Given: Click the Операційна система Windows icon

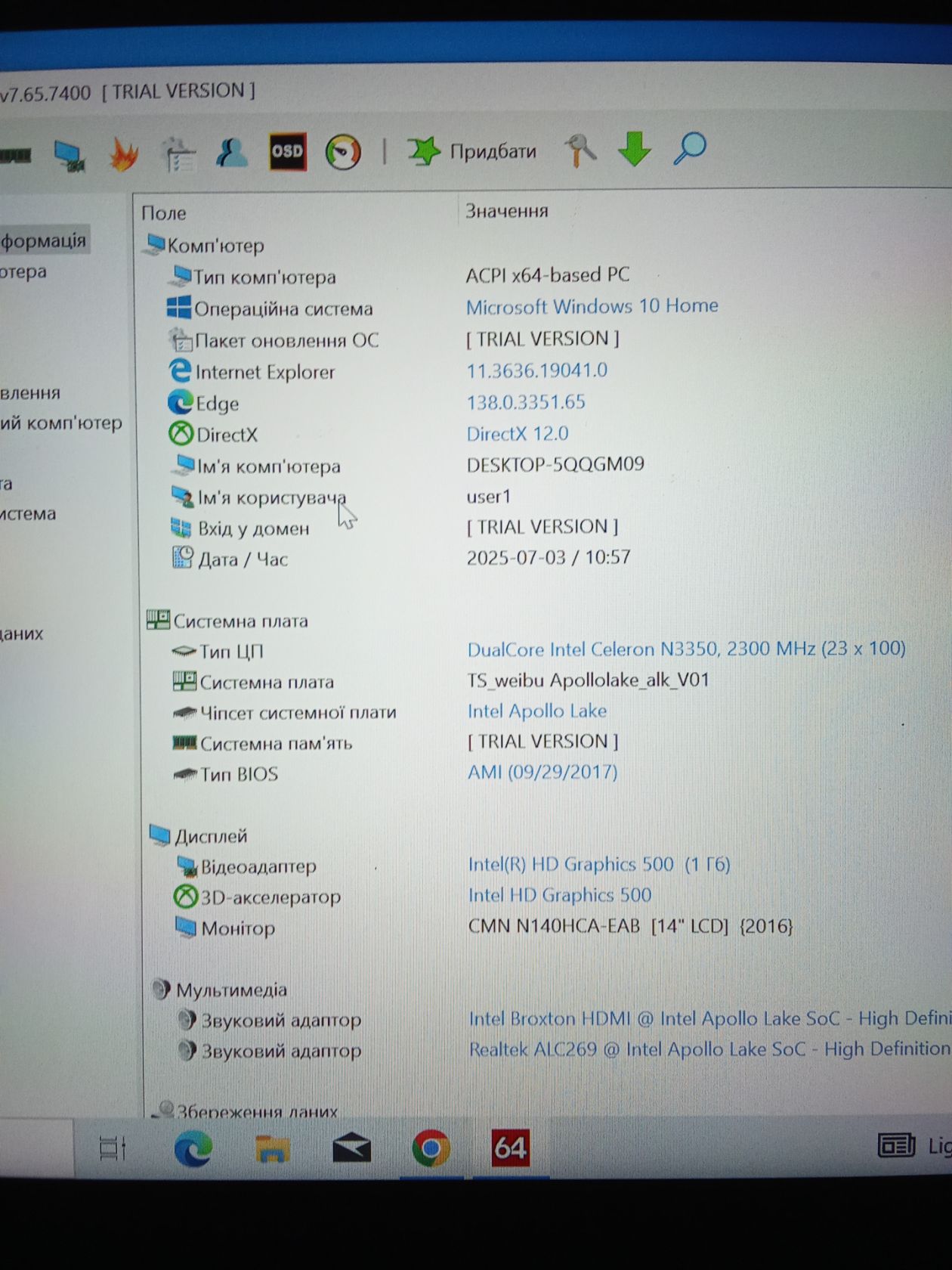Looking at the screenshot, I should 178,308.
